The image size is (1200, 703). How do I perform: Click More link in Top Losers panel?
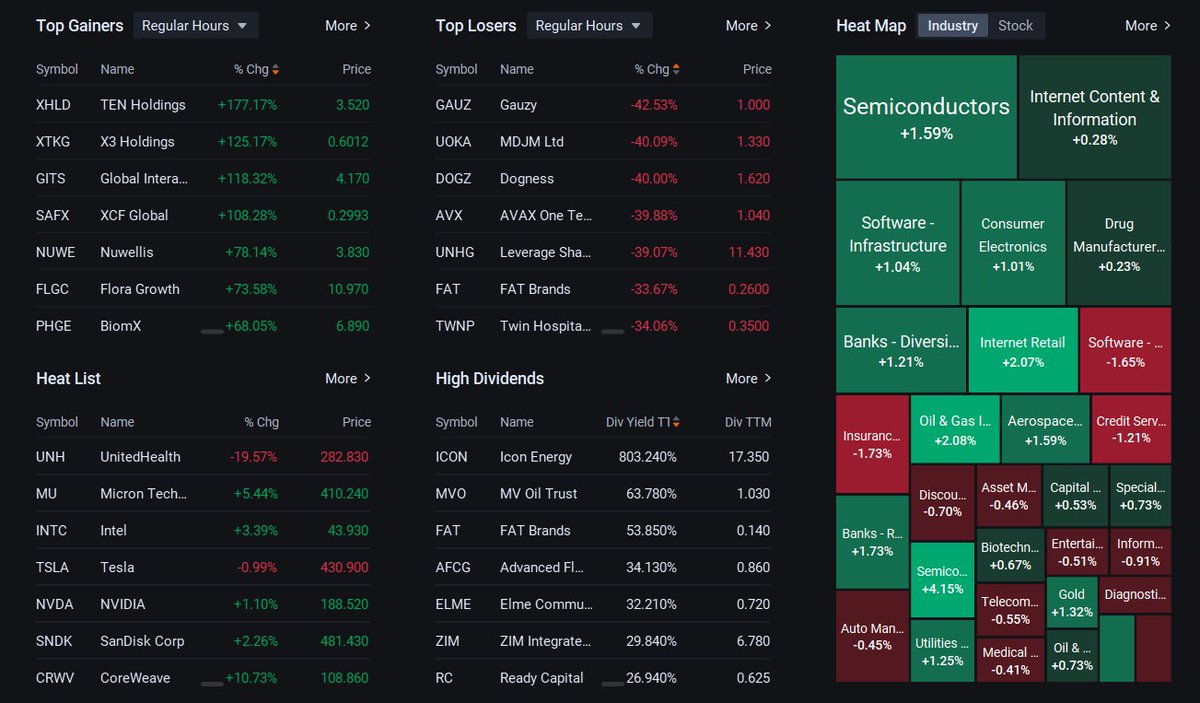[748, 26]
